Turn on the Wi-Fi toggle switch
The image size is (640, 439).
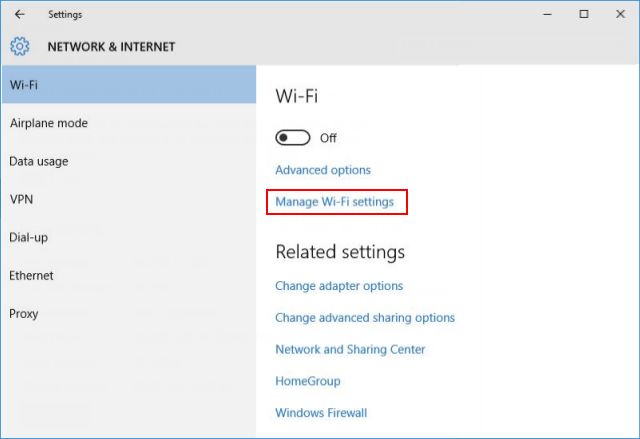(x=293, y=138)
